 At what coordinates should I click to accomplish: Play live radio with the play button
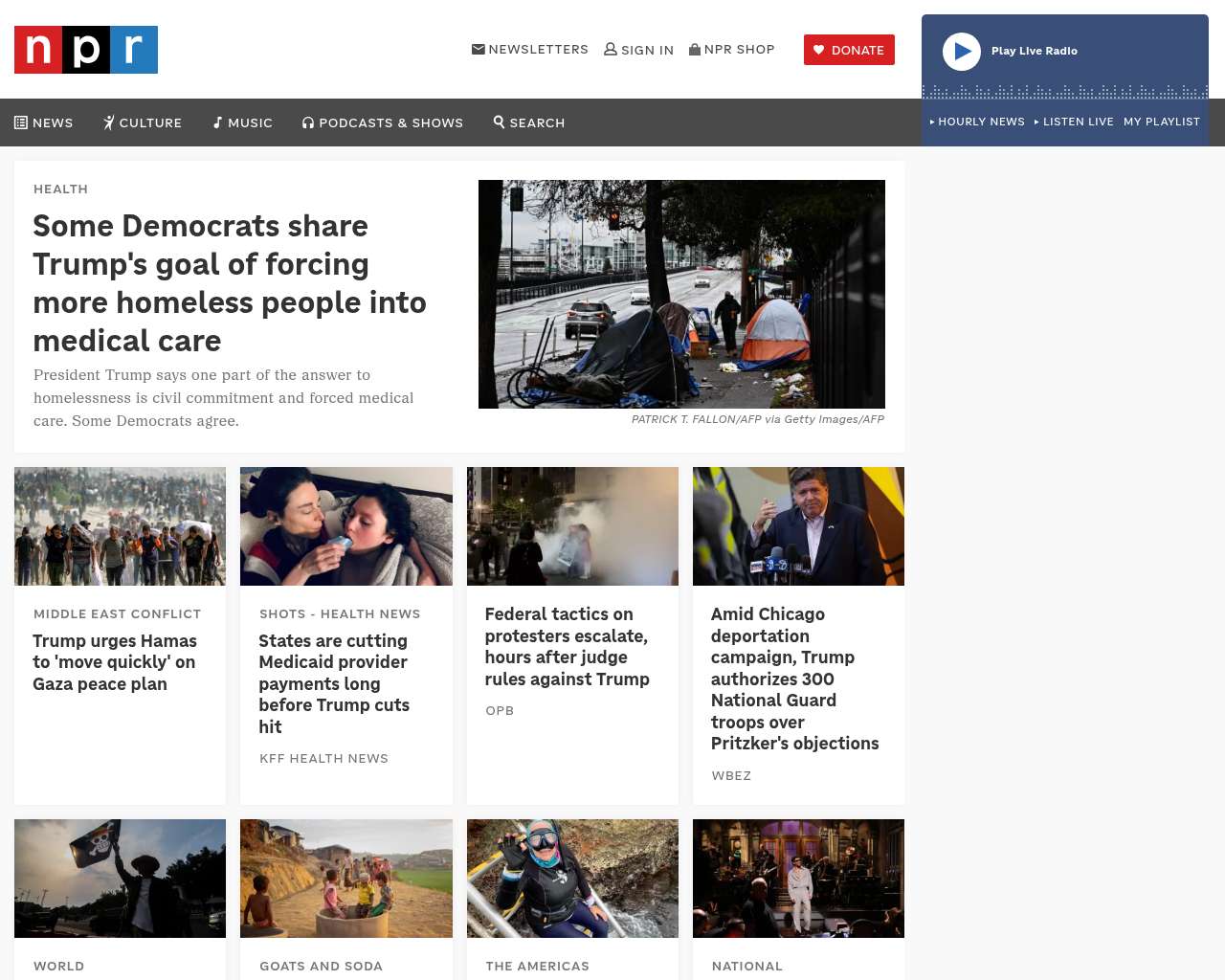[x=962, y=52]
